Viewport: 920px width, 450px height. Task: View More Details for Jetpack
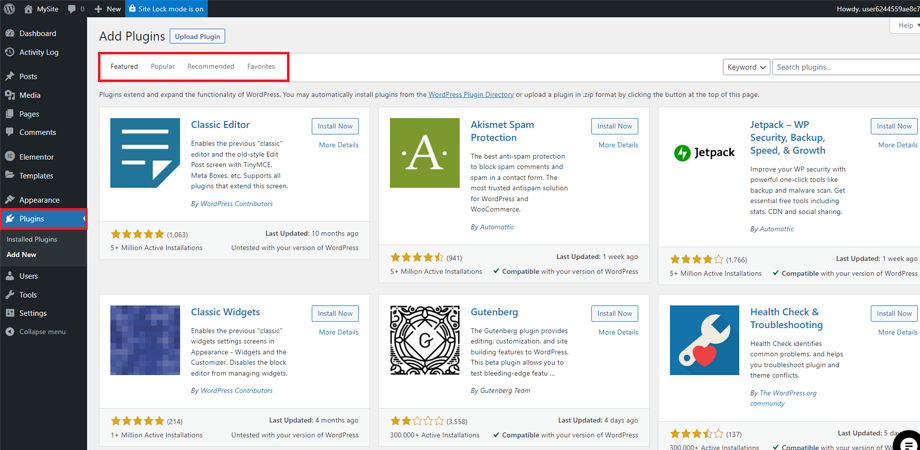click(x=898, y=145)
